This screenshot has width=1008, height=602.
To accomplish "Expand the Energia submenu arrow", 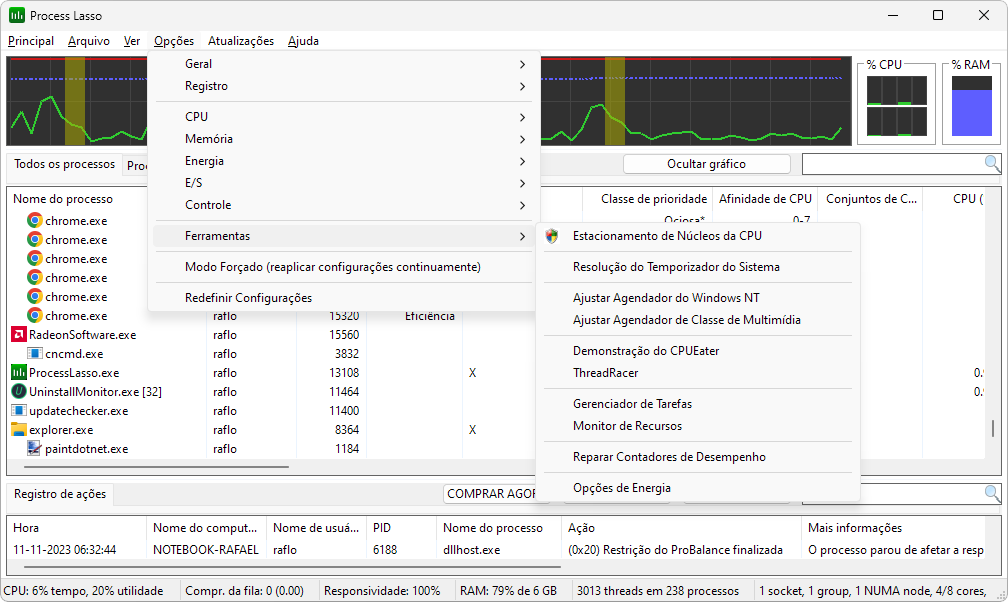I will 522,161.
